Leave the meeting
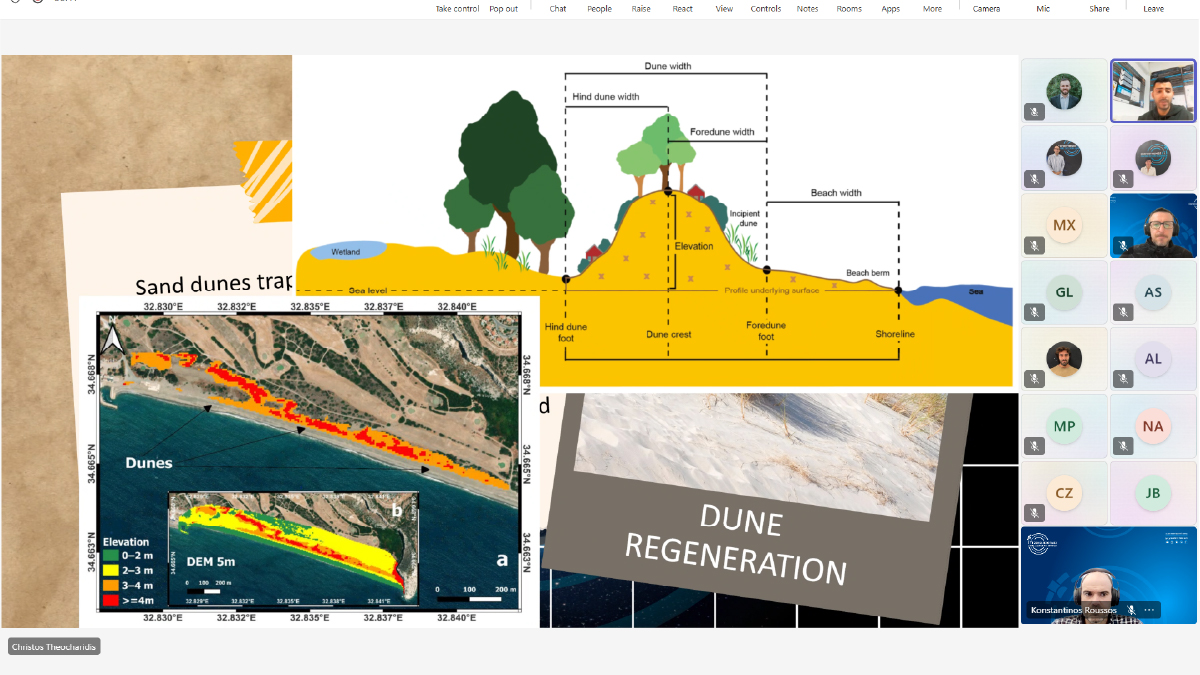Viewport: 1200px width, 675px height. pyautogui.click(x=1153, y=8)
